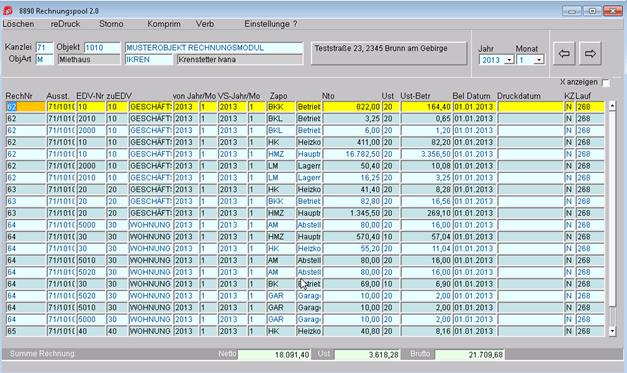Click the Ust-Betr value 164,40
Image resolution: width=627 pixels, height=373 pixels.
coord(426,107)
